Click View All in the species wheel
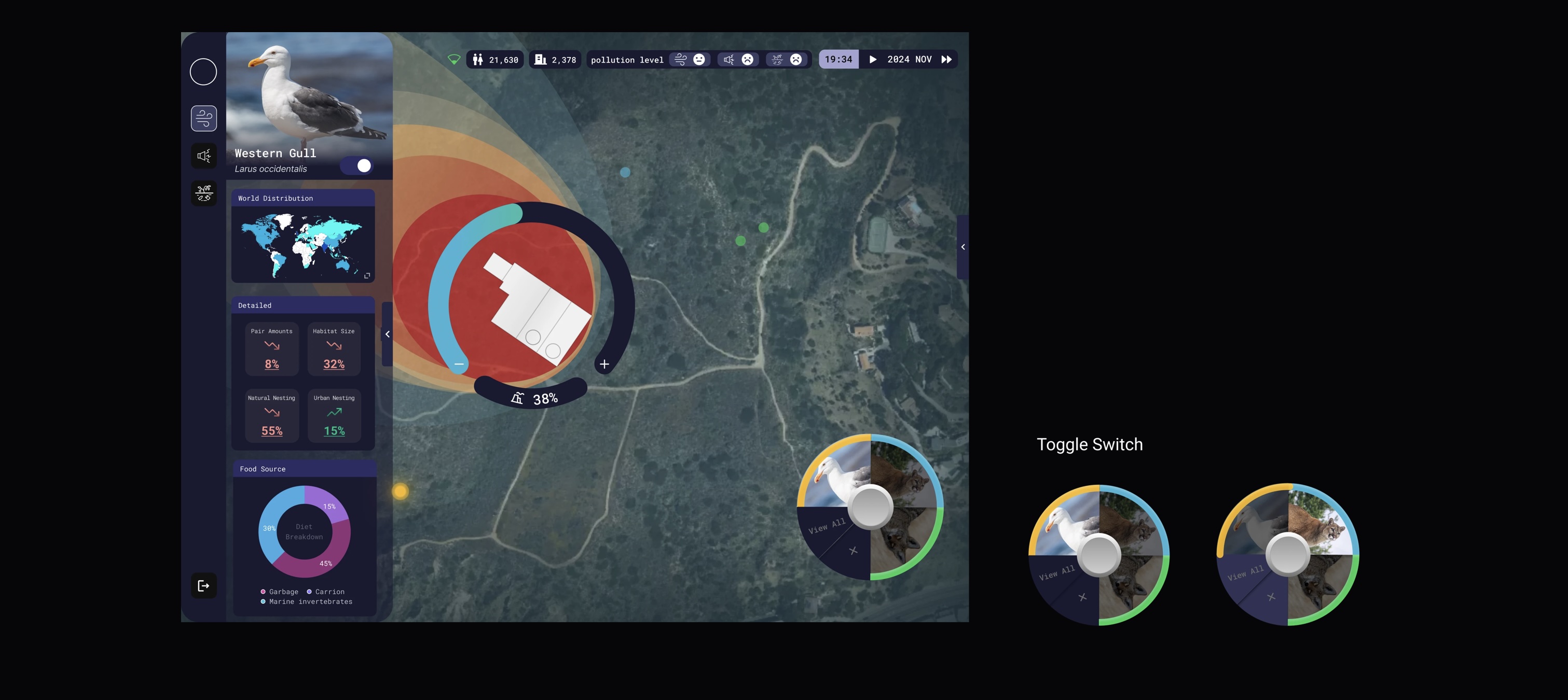The height and width of the screenshot is (700, 1568). [826, 526]
